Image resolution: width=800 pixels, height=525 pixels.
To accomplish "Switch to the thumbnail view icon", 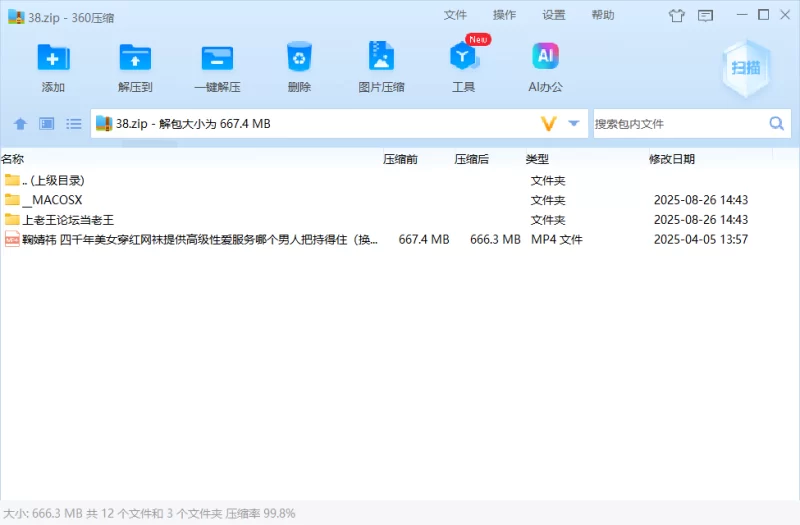I will tap(47, 123).
